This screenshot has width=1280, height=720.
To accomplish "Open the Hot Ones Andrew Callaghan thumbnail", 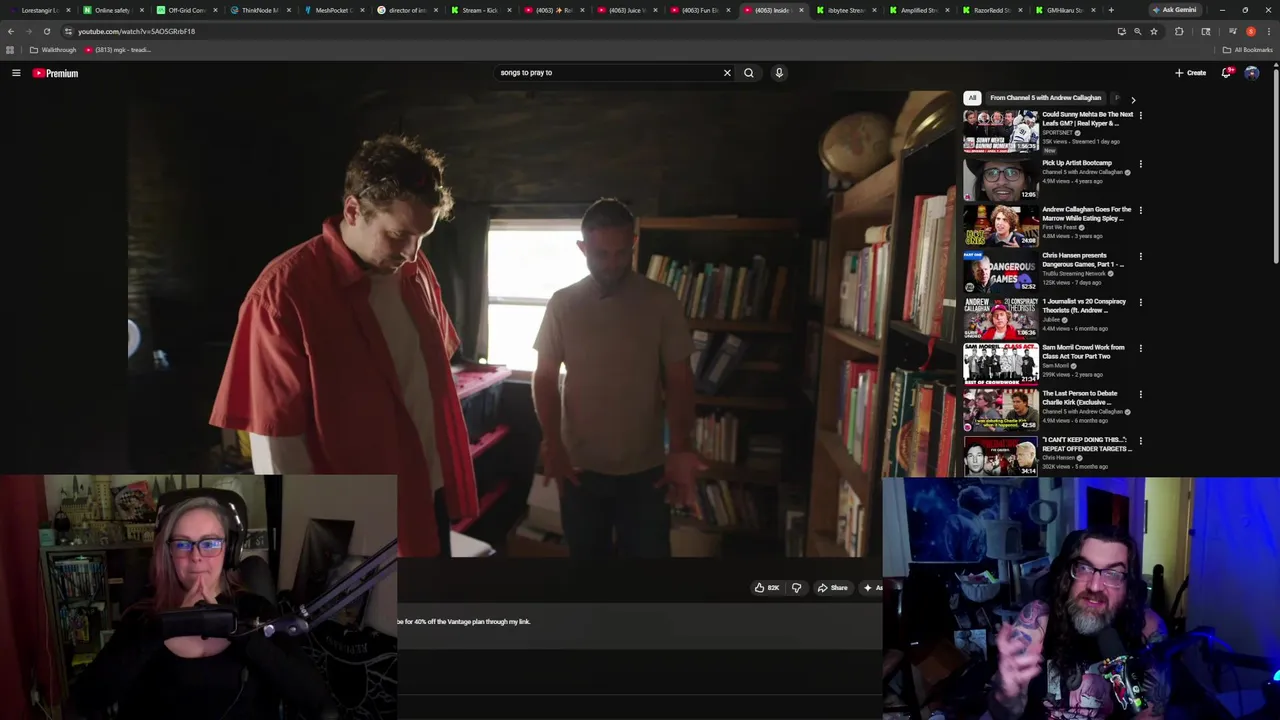I will click(1001, 225).
